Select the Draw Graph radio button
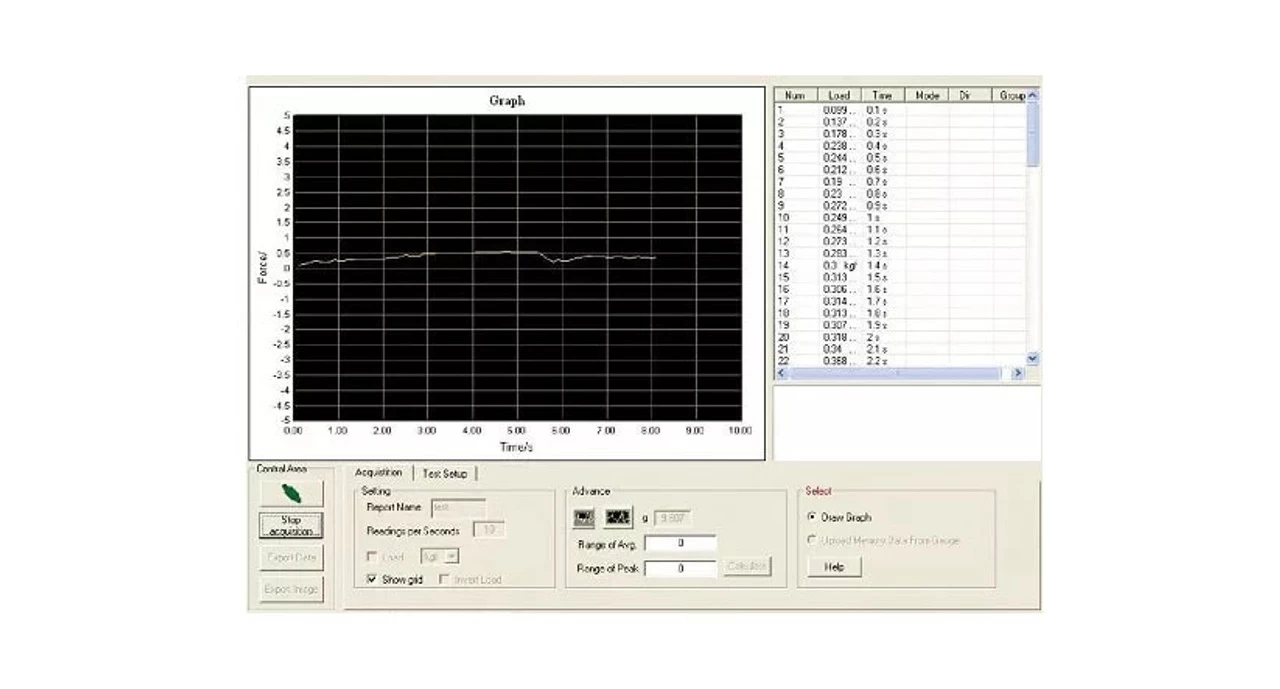 point(811,518)
